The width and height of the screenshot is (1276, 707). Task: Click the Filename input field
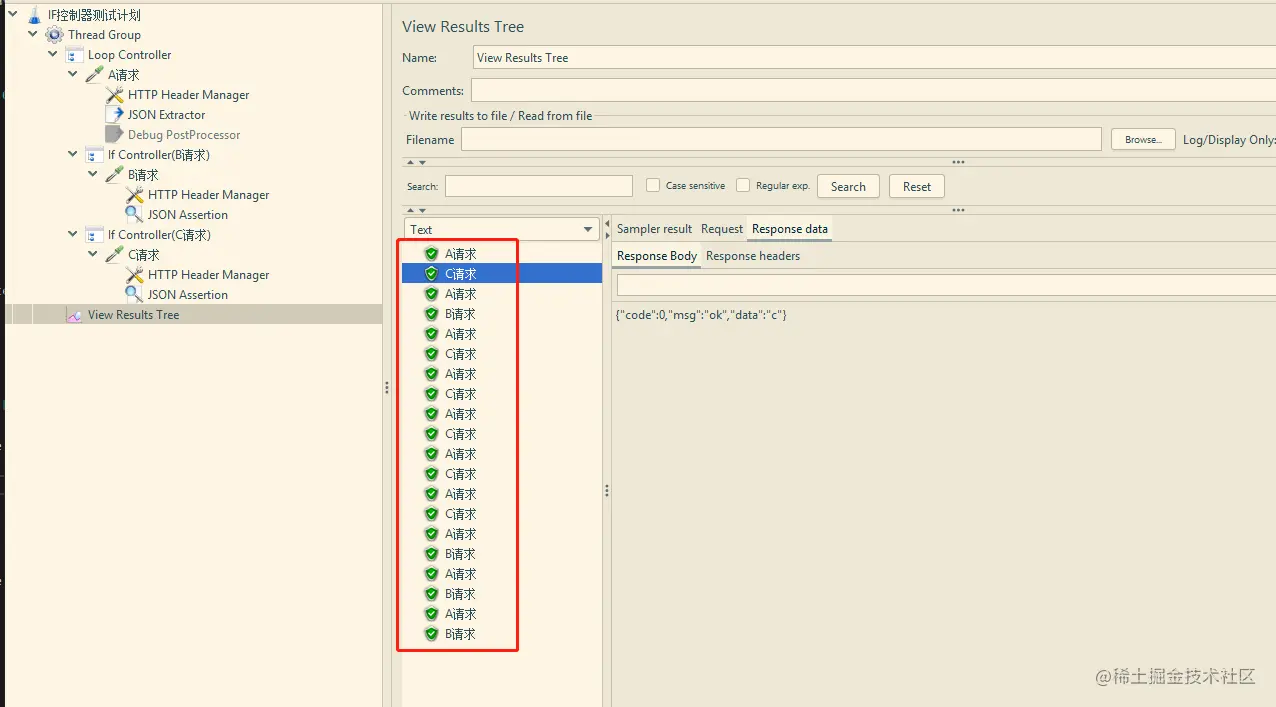tap(781, 139)
